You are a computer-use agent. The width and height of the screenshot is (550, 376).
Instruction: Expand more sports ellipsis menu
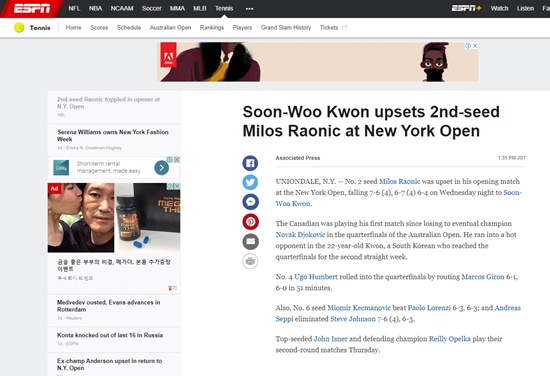tap(249, 8)
